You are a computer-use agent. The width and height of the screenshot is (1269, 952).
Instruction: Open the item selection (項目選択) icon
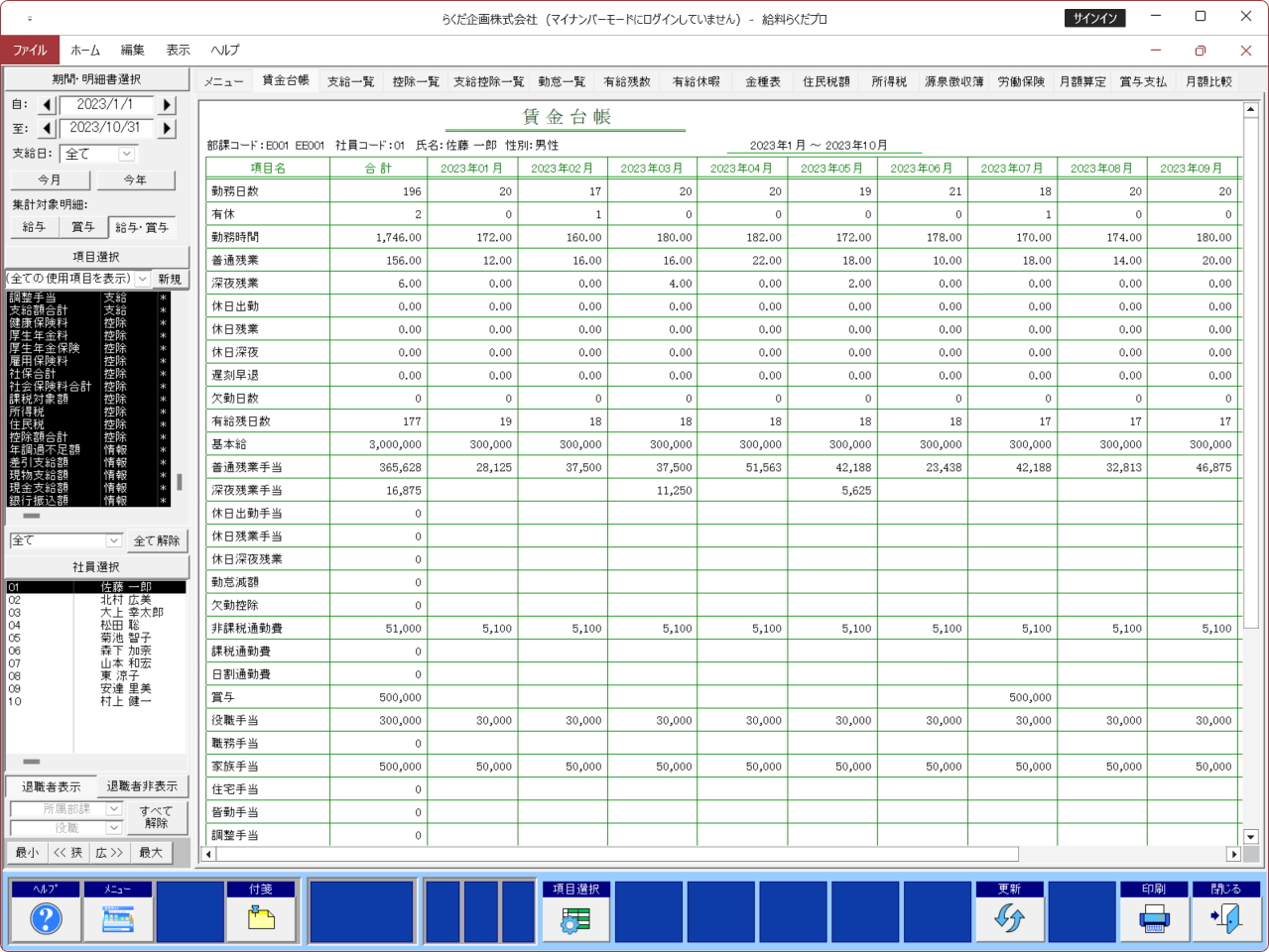click(x=576, y=919)
